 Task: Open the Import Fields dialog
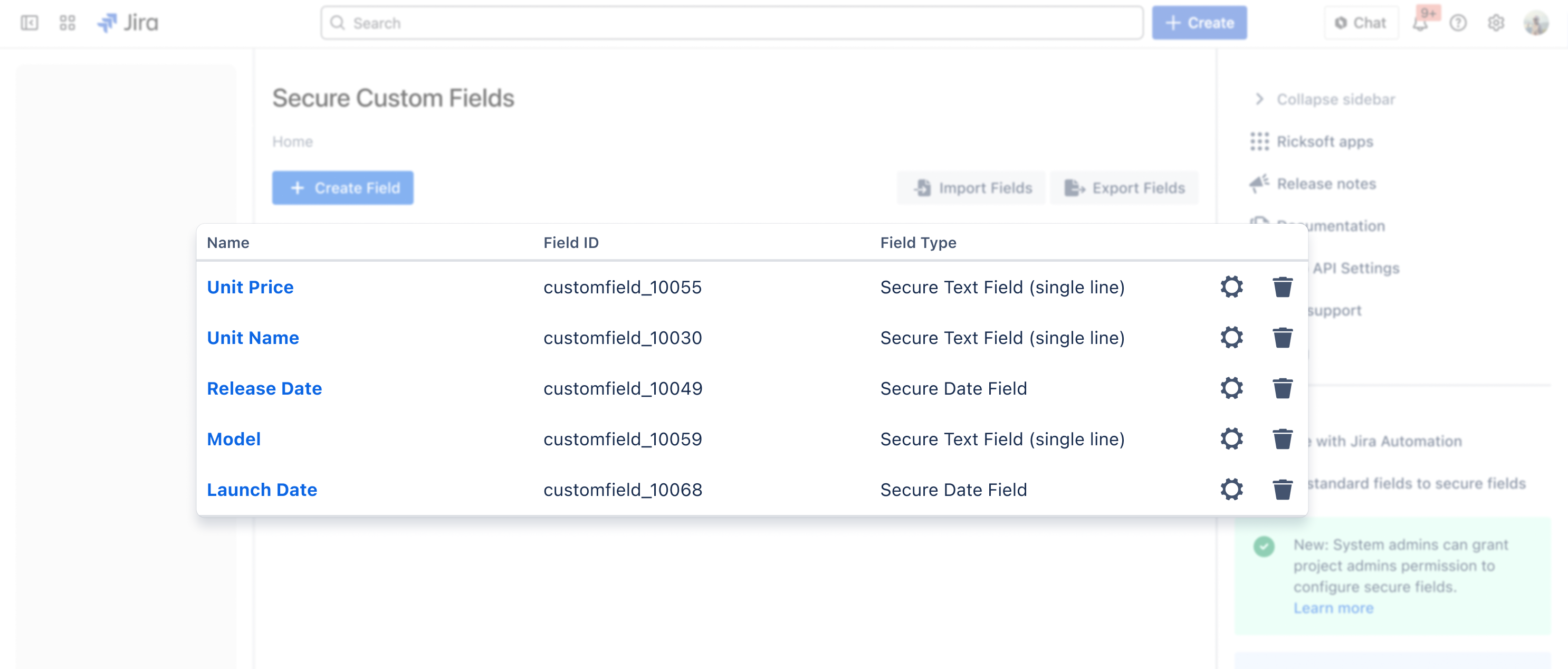point(971,187)
